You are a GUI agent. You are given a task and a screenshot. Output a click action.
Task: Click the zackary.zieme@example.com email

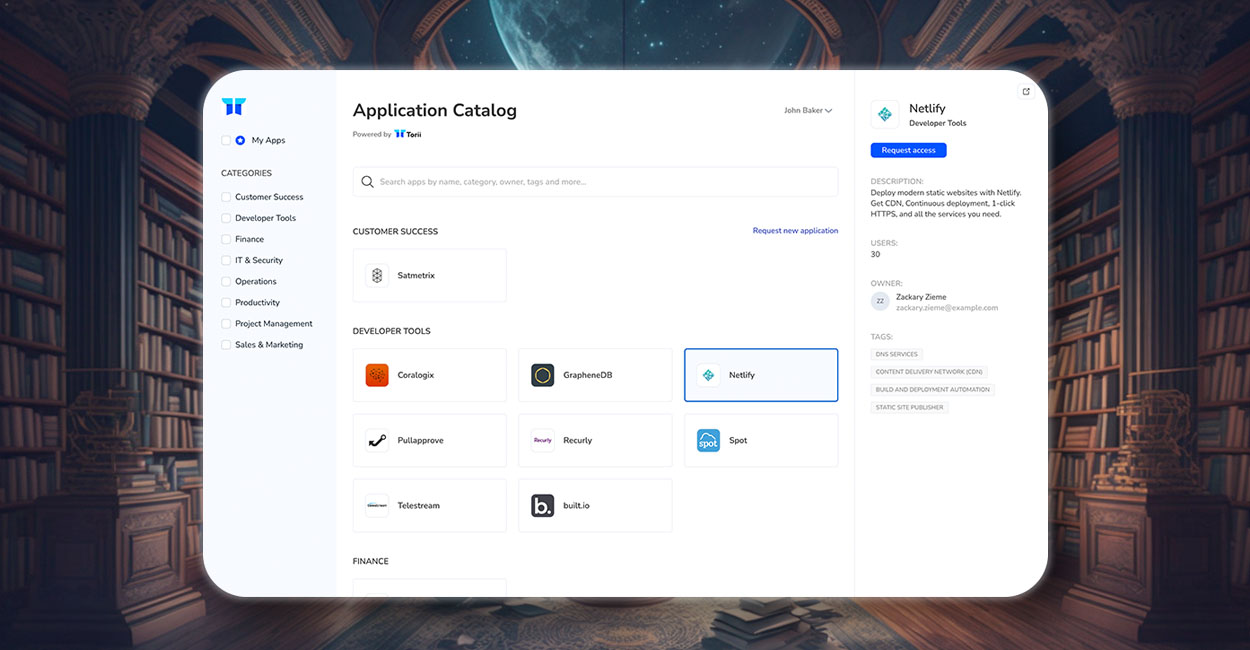click(947, 308)
